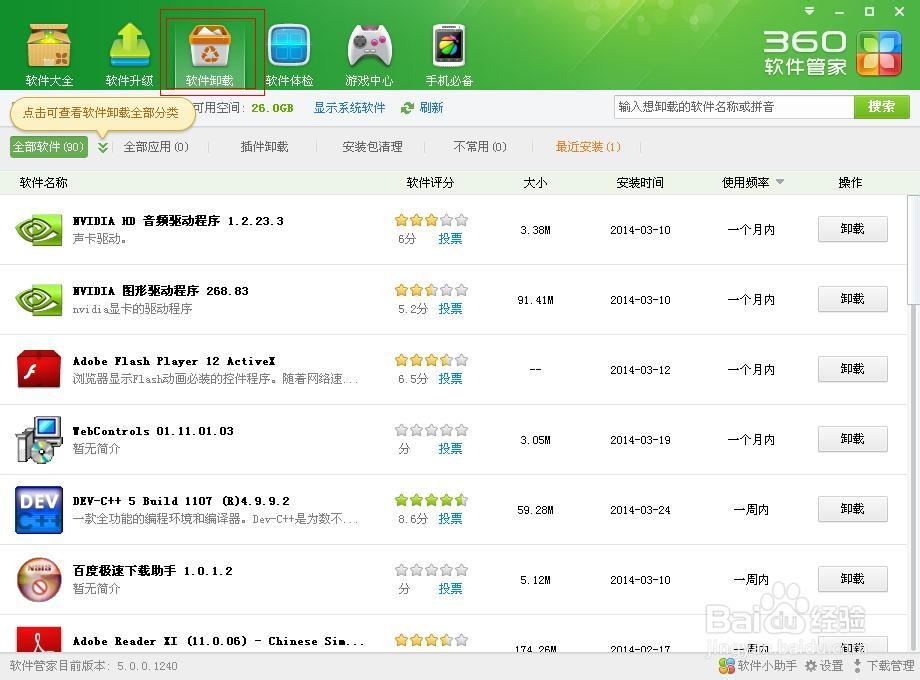
Task: Vote 投票 for DEV-C++ 5
Action: [450, 519]
